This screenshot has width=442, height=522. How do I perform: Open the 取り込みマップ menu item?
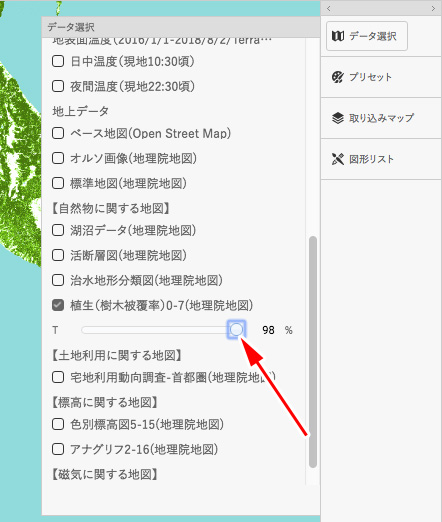coord(381,118)
